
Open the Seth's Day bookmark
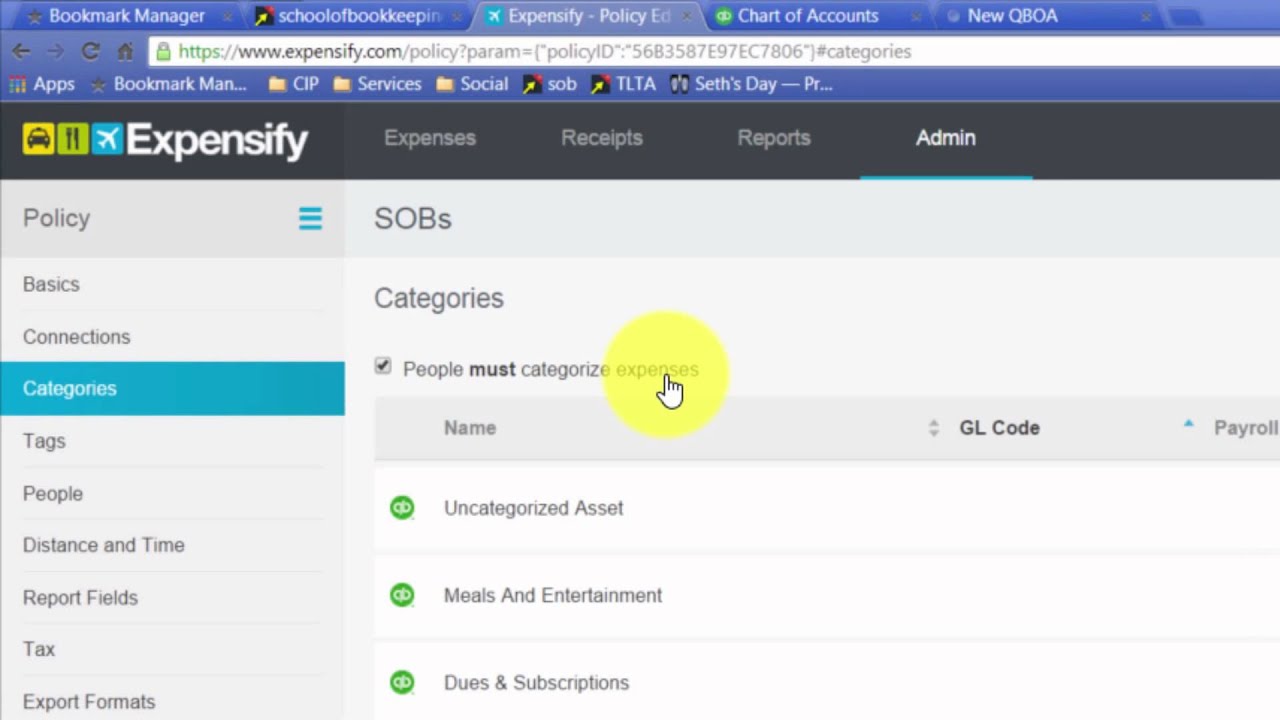pos(751,84)
